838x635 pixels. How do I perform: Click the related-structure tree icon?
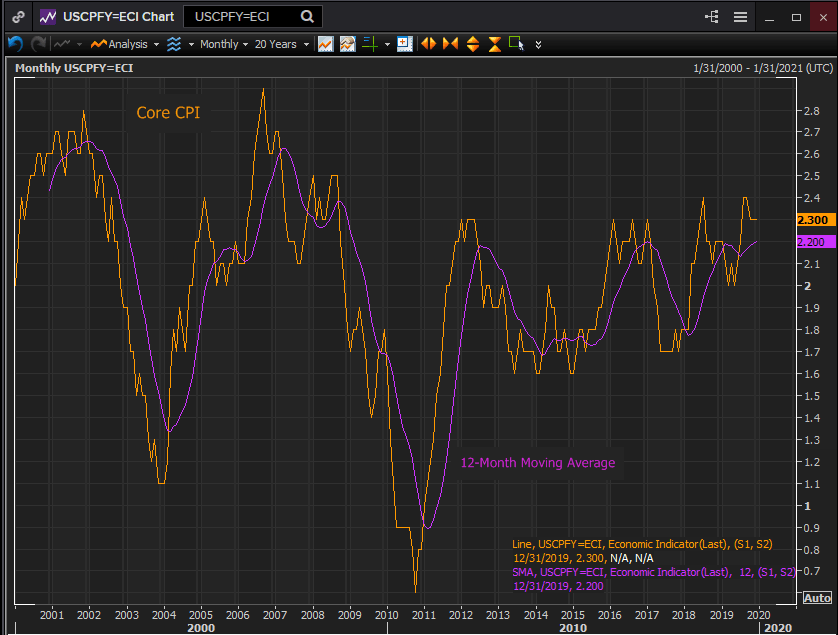pos(712,17)
